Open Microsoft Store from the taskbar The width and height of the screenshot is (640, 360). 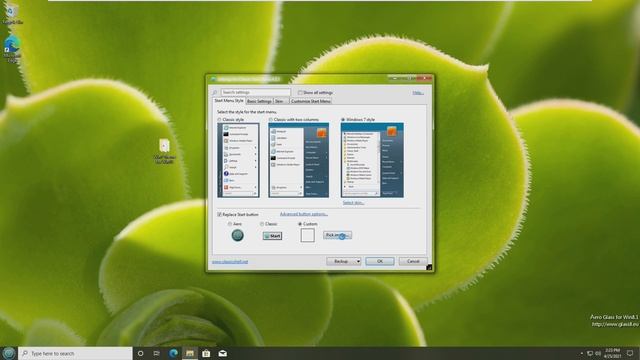pos(206,353)
